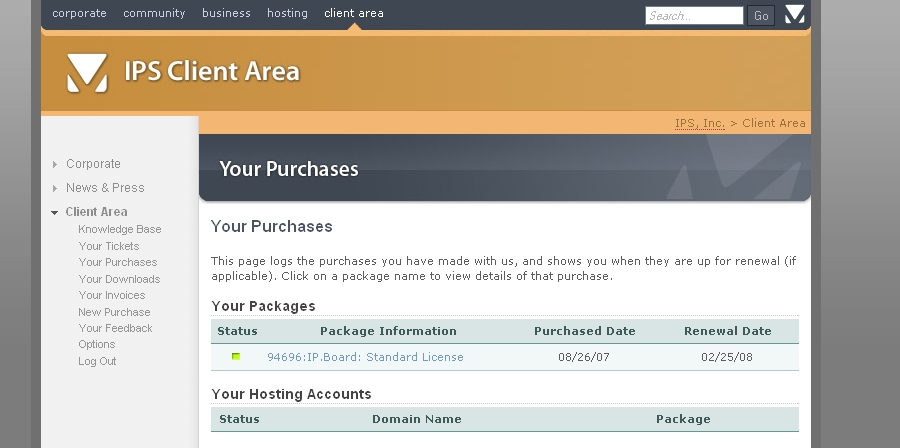Image resolution: width=900 pixels, height=448 pixels.
Task: Go to Your Tickets in sidebar
Action: [109, 246]
